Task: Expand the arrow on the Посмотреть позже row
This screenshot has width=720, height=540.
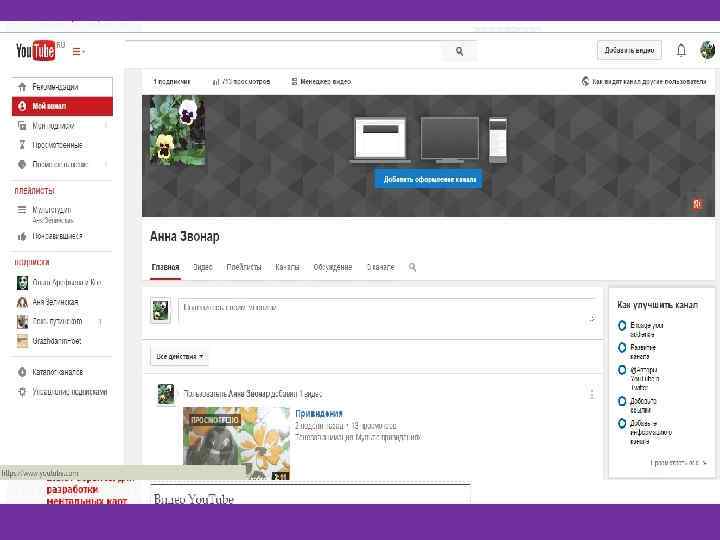Action: click(x=106, y=164)
